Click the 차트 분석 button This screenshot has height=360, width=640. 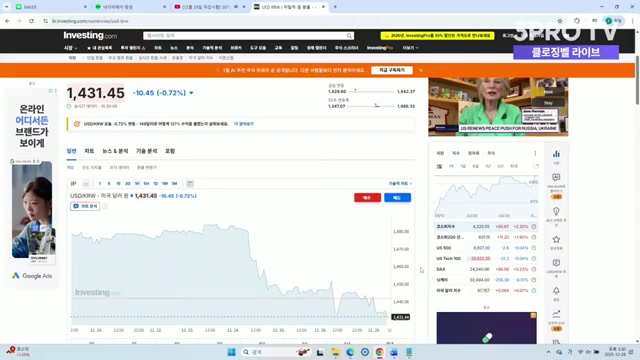click(85, 206)
